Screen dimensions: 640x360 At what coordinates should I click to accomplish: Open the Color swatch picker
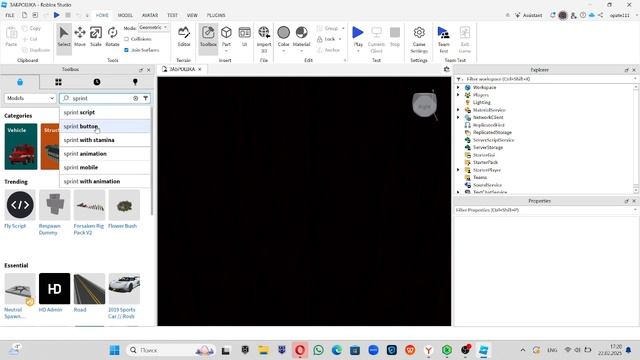[284, 33]
